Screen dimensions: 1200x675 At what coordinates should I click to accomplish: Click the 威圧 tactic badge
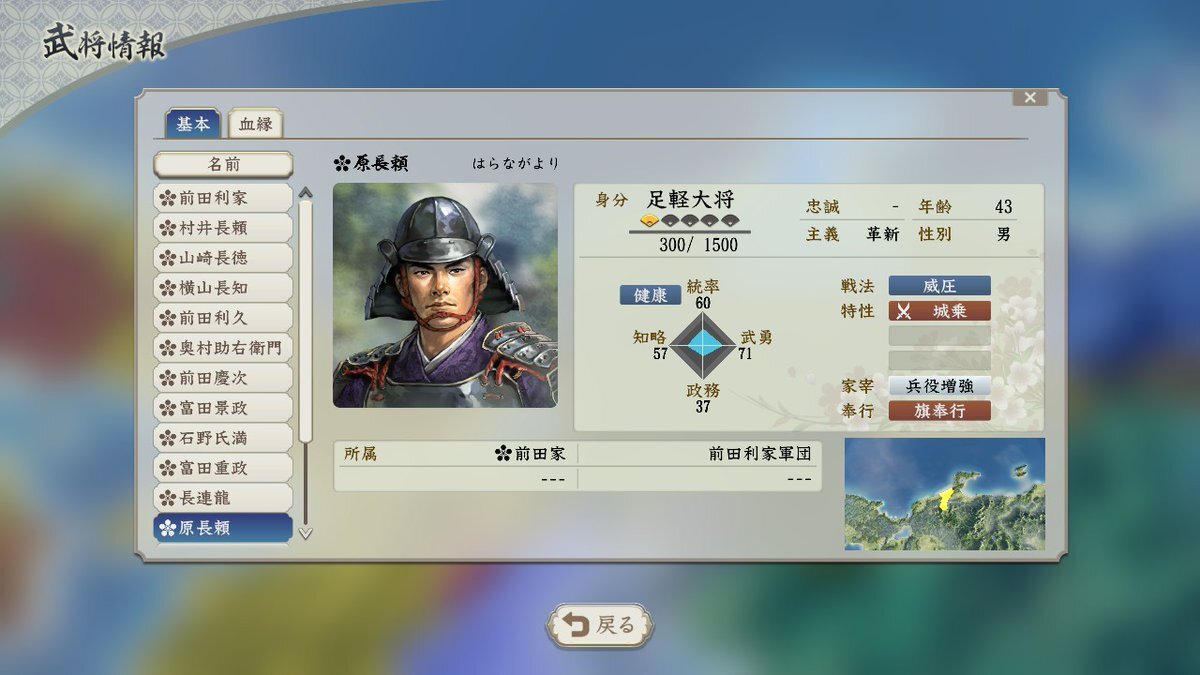click(x=940, y=286)
